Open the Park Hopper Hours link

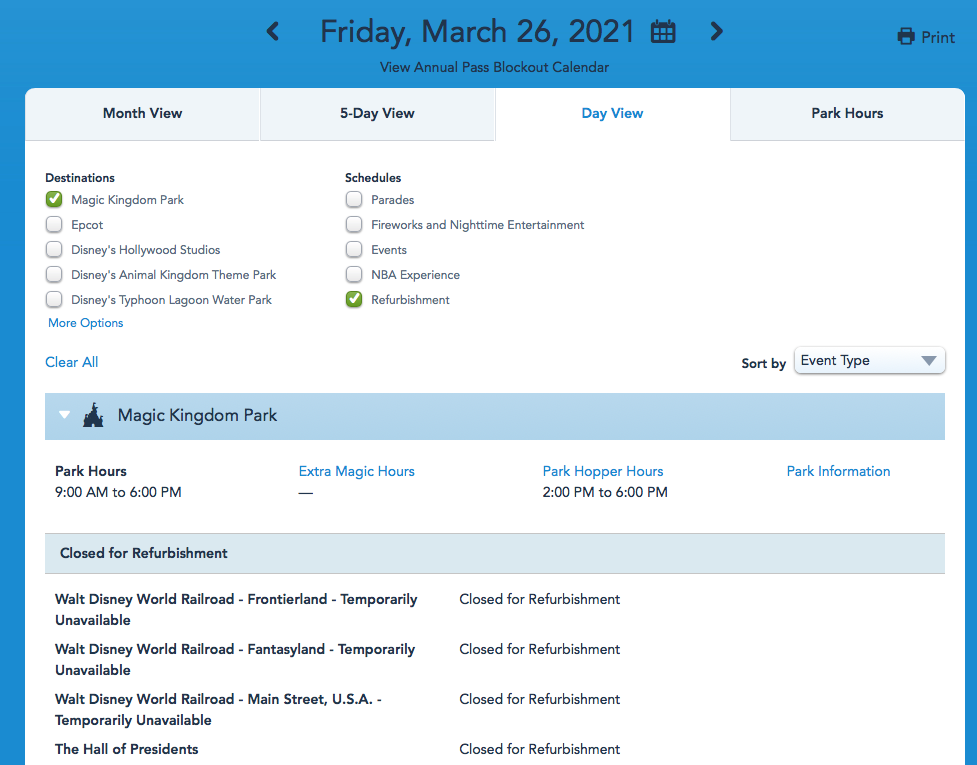(603, 472)
